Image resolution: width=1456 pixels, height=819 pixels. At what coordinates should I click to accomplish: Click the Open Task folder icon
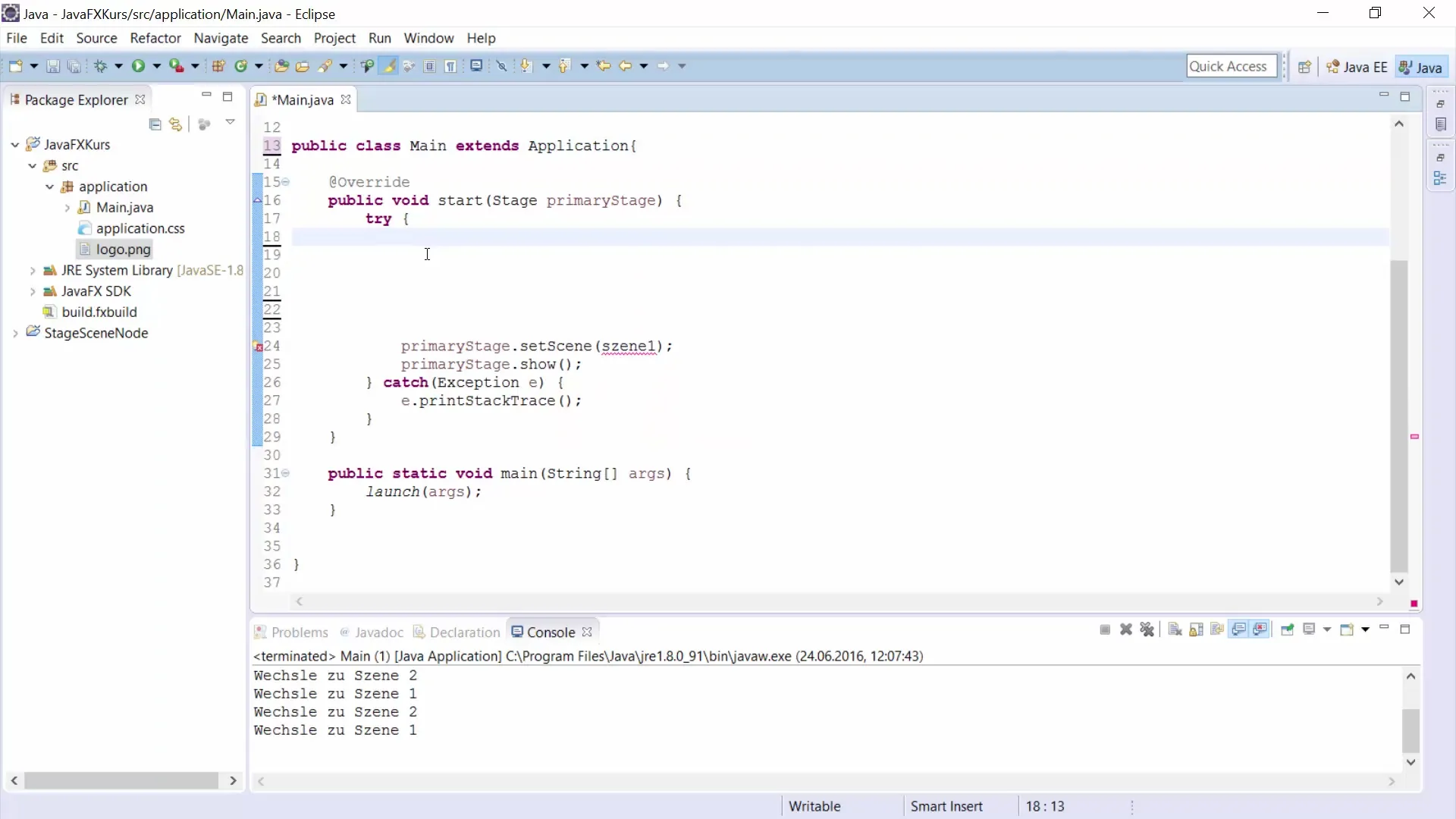[x=303, y=66]
